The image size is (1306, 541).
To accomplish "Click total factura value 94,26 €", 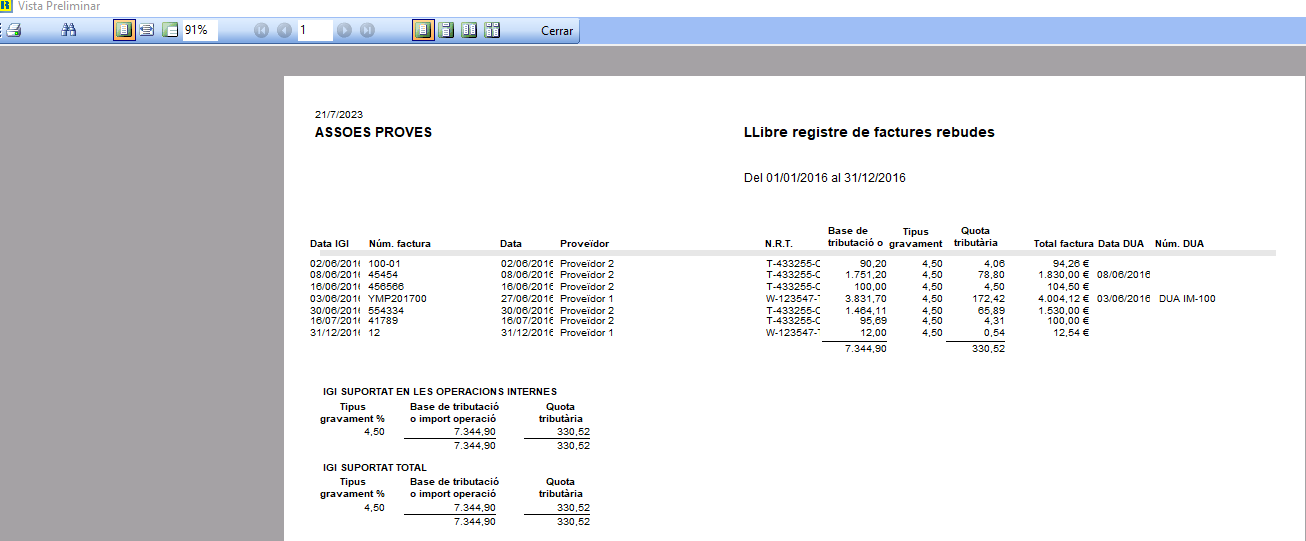I will [x=1070, y=263].
